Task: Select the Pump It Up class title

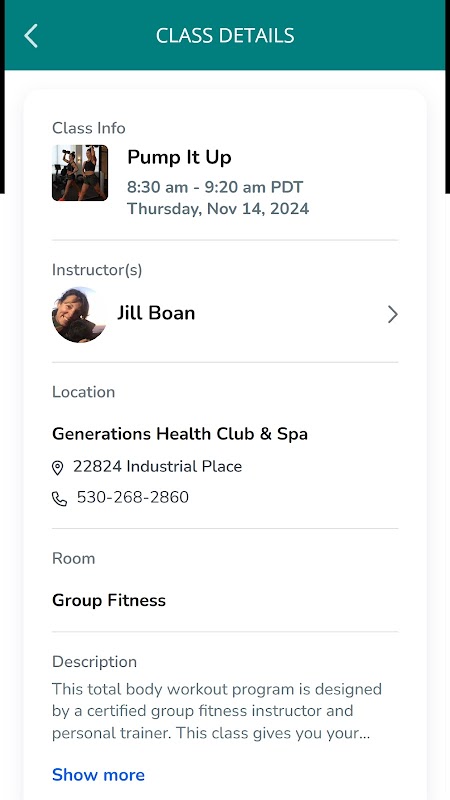Action: (179, 157)
